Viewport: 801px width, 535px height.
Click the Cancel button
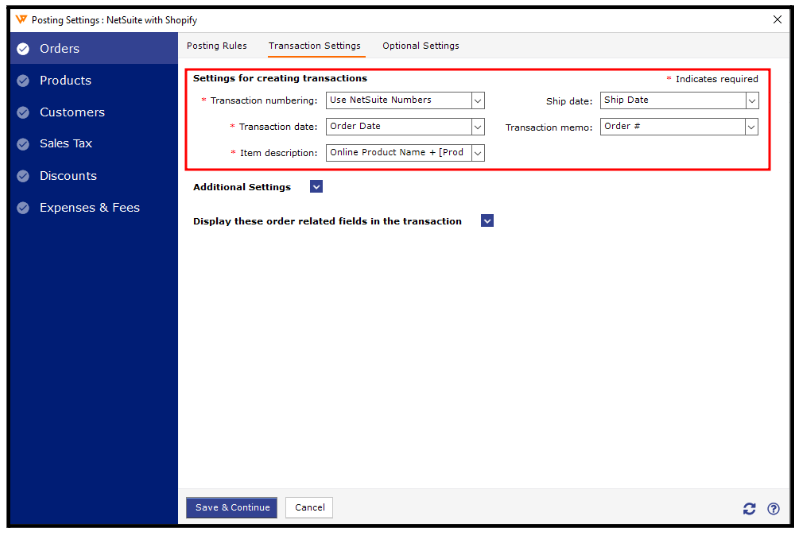pyautogui.click(x=309, y=507)
